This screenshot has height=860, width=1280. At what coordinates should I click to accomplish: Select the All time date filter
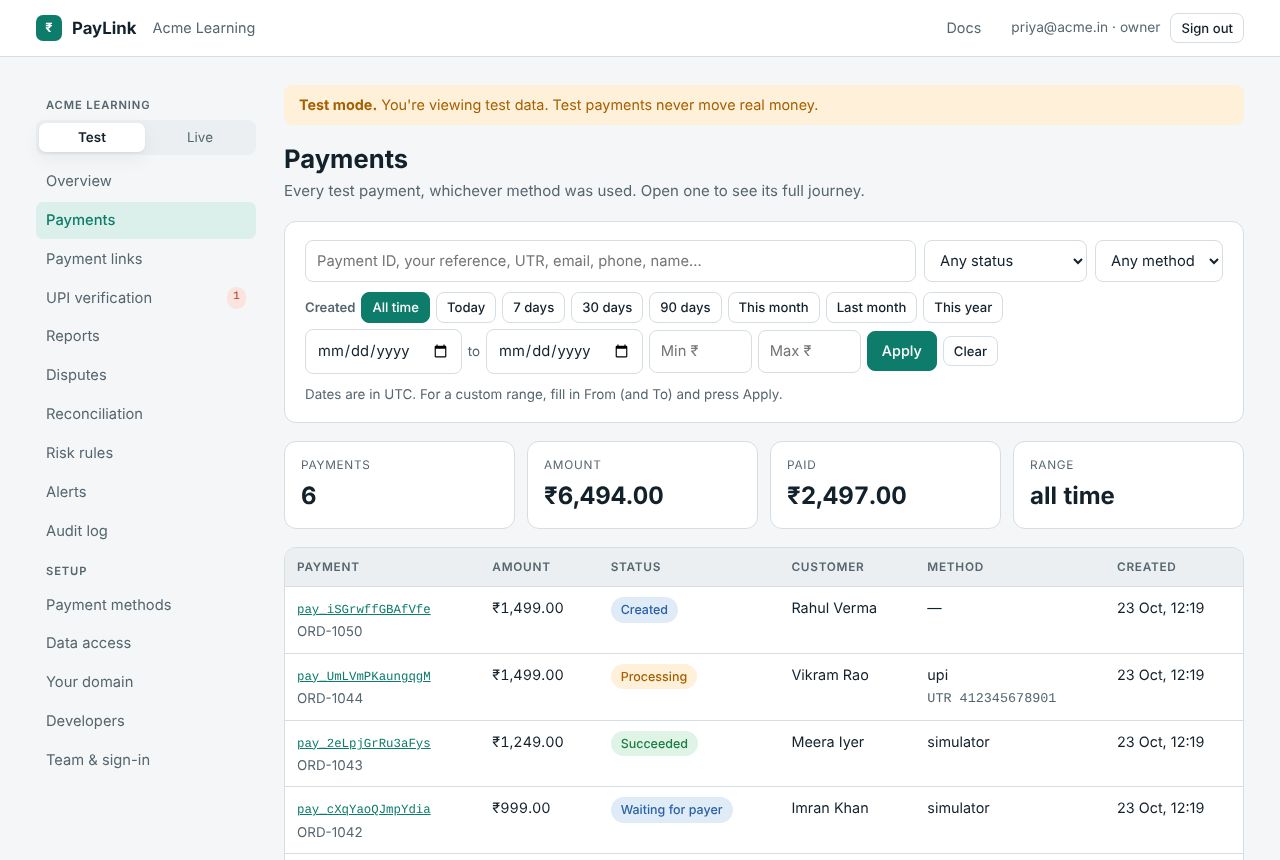click(x=395, y=307)
